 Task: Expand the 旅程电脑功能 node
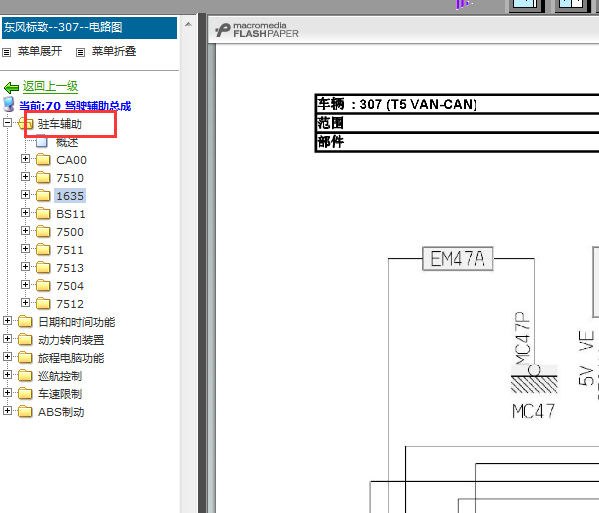point(7,356)
